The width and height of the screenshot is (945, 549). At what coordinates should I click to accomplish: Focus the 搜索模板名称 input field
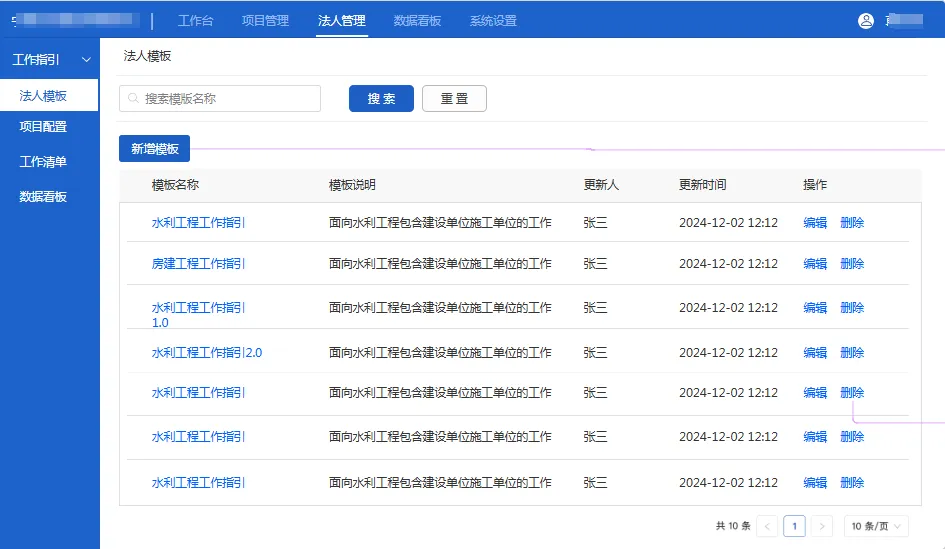click(x=220, y=98)
